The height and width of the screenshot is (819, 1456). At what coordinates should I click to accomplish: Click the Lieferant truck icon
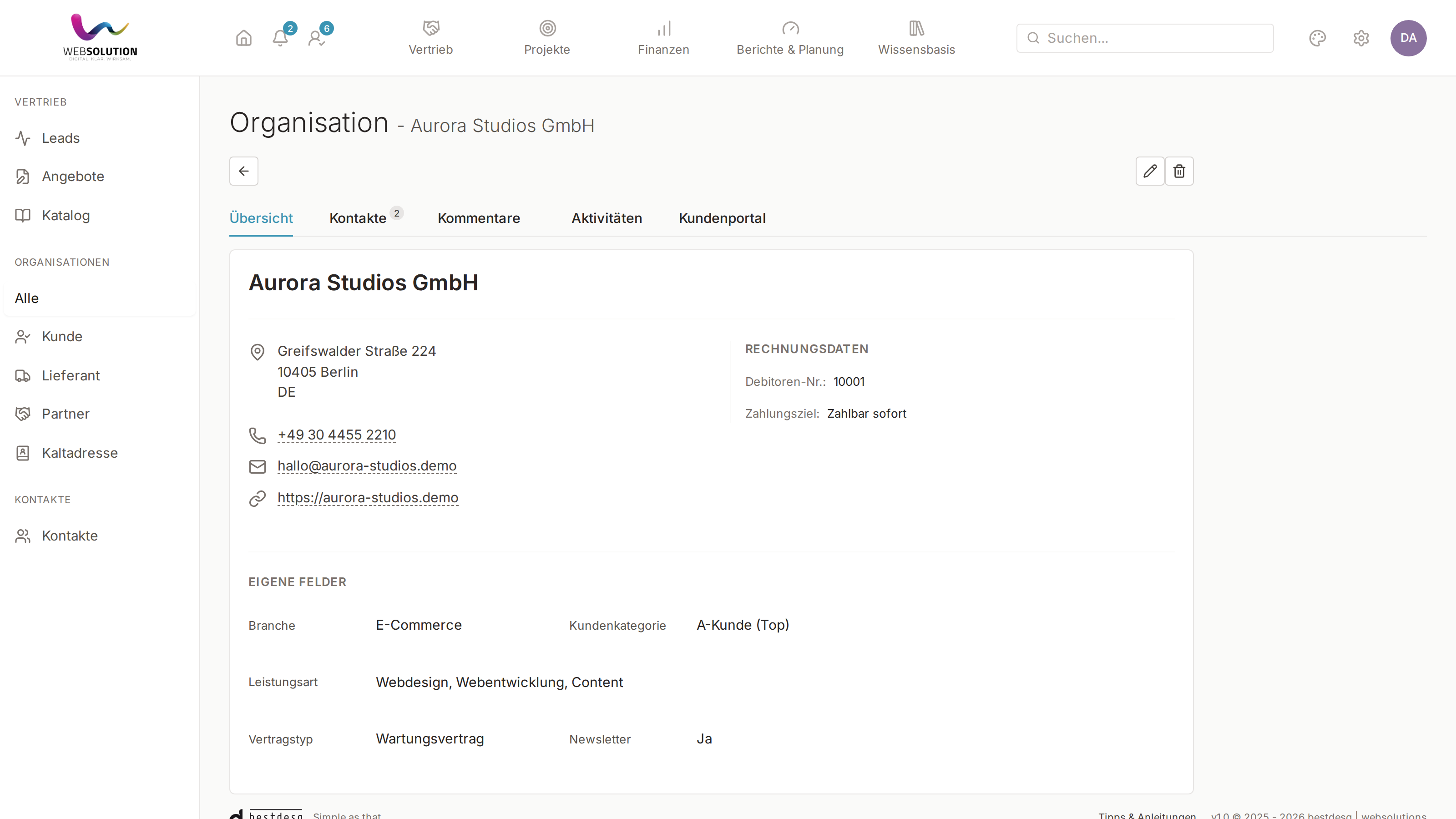tap(23, 375)
